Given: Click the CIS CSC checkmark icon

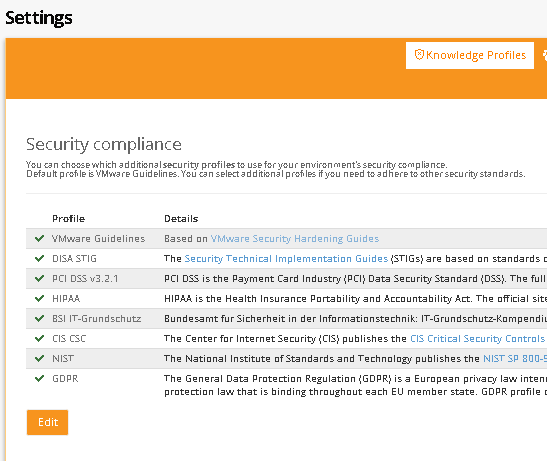Looking at the screenshot, I should 39,338.
